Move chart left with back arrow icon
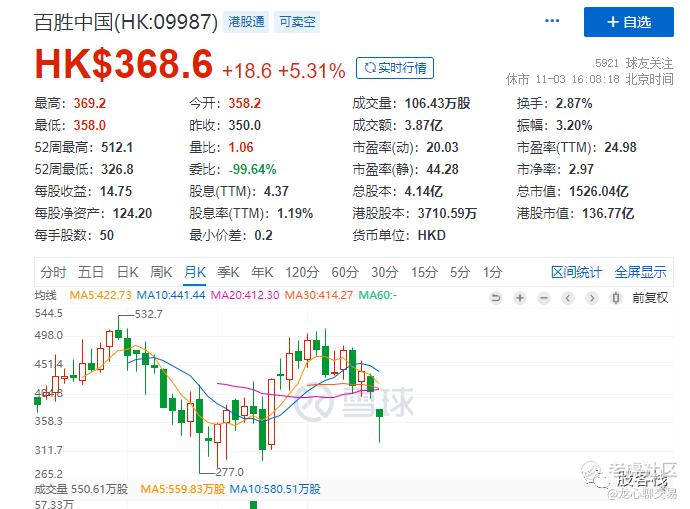The height and width of the screenshot is (509, 690). pyautogui.click(x=568, y=298)
